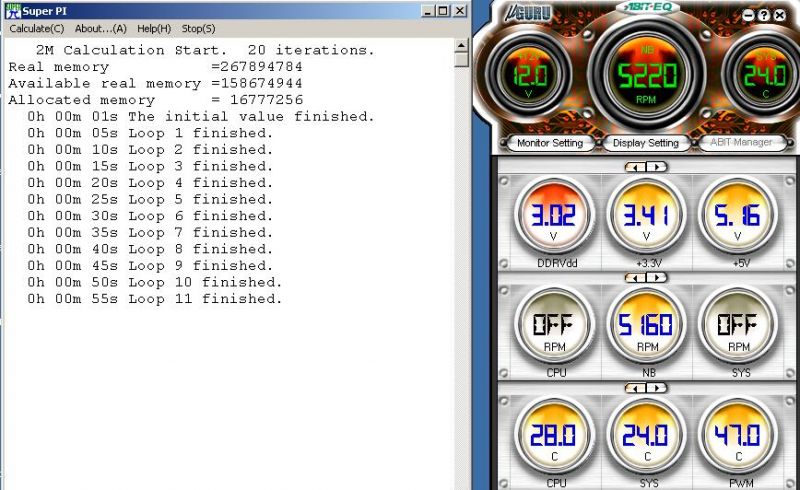Click the 'Loop 3 finished.' line
Viewport: 800px width, 490px height.
tap(150, 166)
